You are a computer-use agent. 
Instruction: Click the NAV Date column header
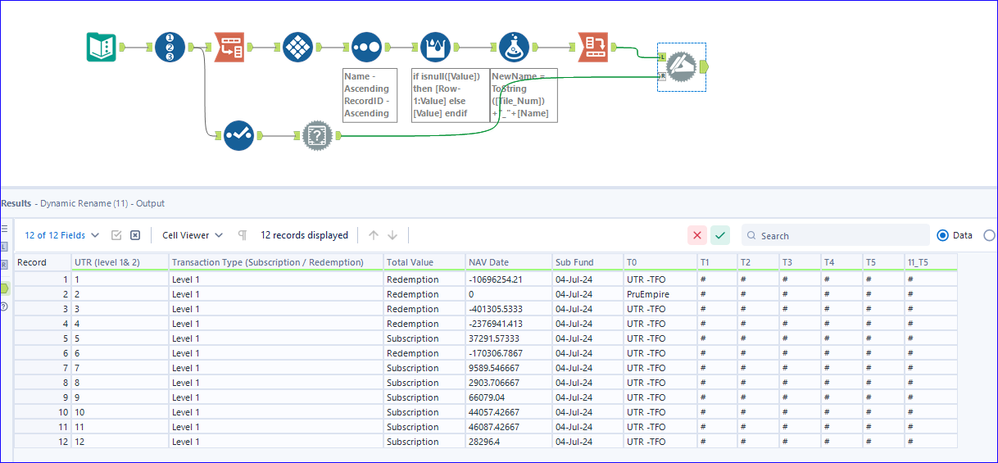click(x=489, y=262)
